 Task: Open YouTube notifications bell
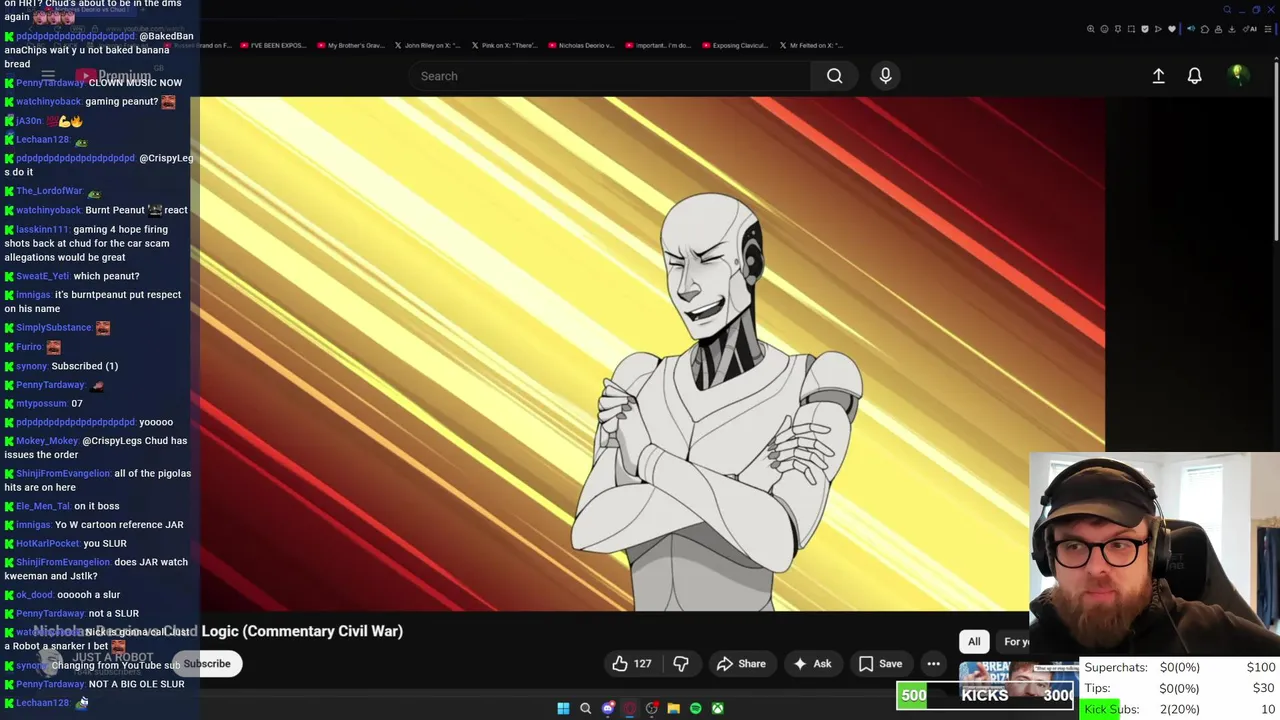click(1194, 76)
